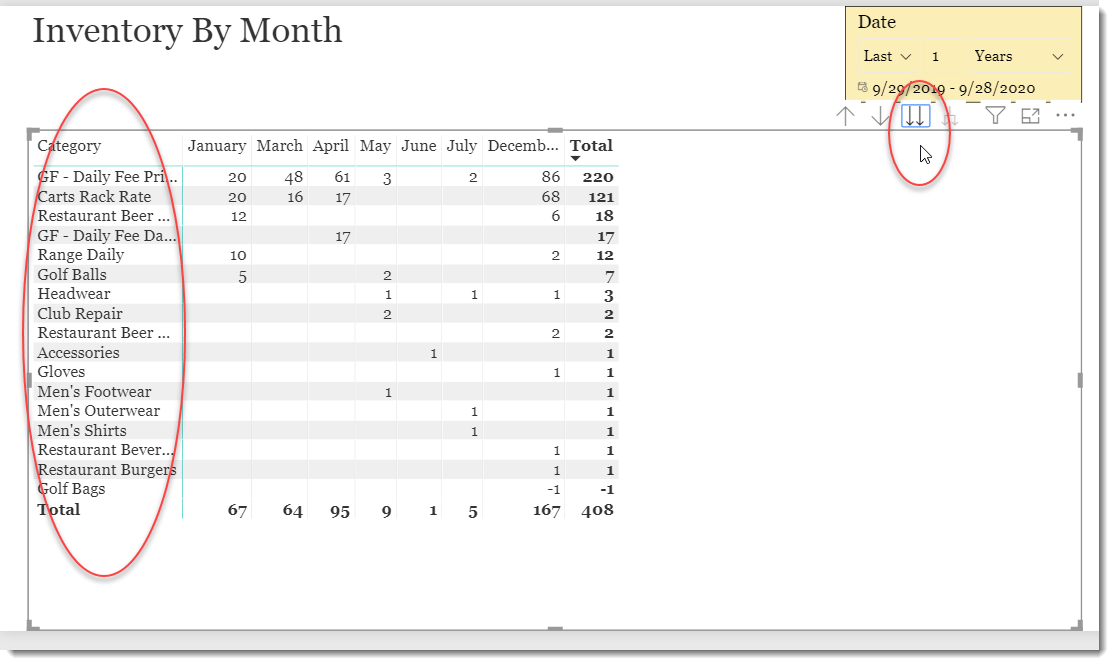Click the Carts Rack Rate row
Viewport: 1114px width, 665px height.
(94, 196)
